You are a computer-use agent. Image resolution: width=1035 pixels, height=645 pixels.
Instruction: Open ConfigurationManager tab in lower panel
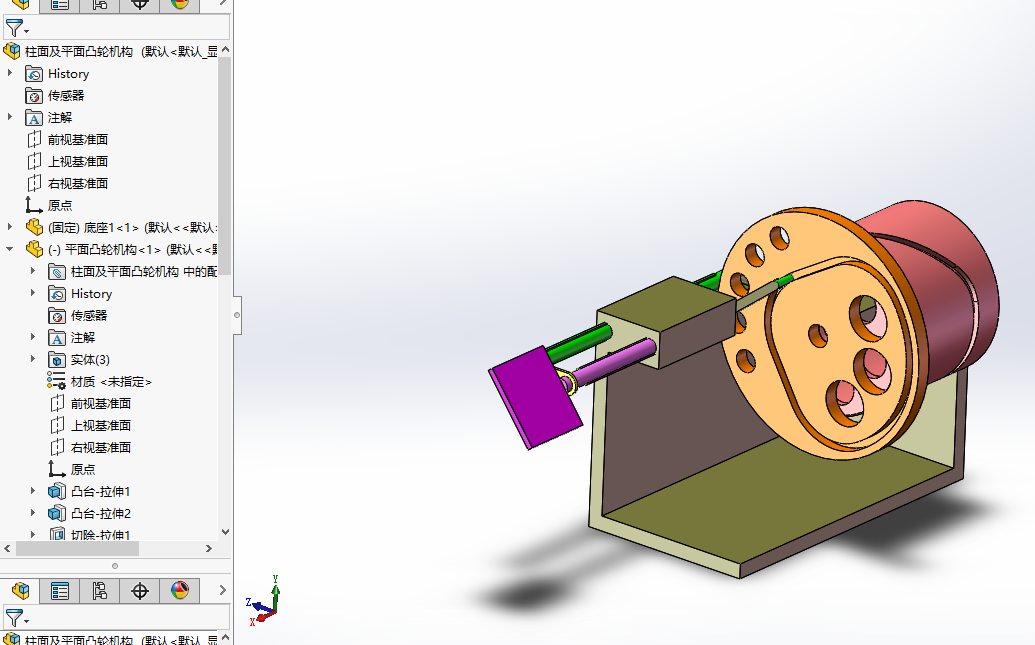coord(100,590)
